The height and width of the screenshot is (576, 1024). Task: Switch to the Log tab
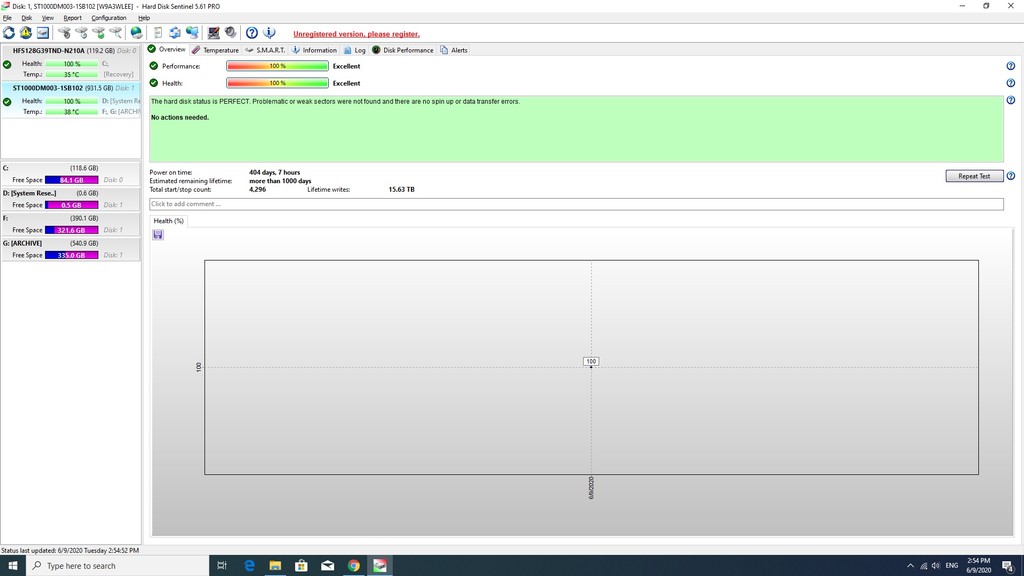355,50
